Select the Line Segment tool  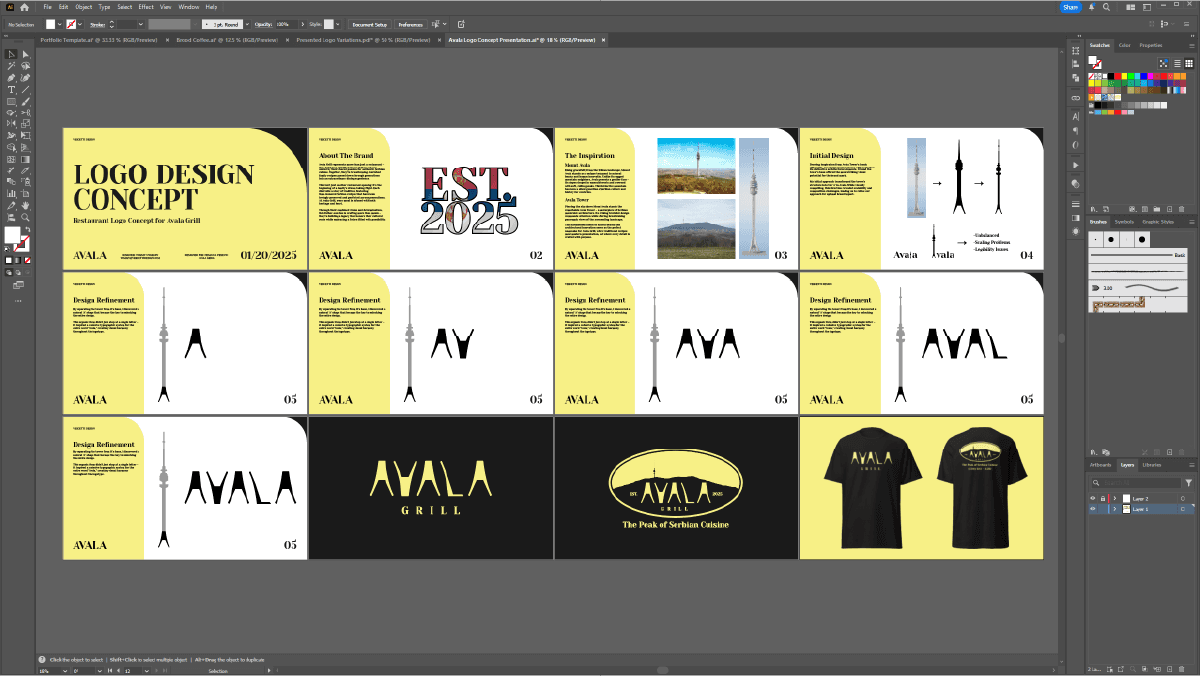coord(25,89)
